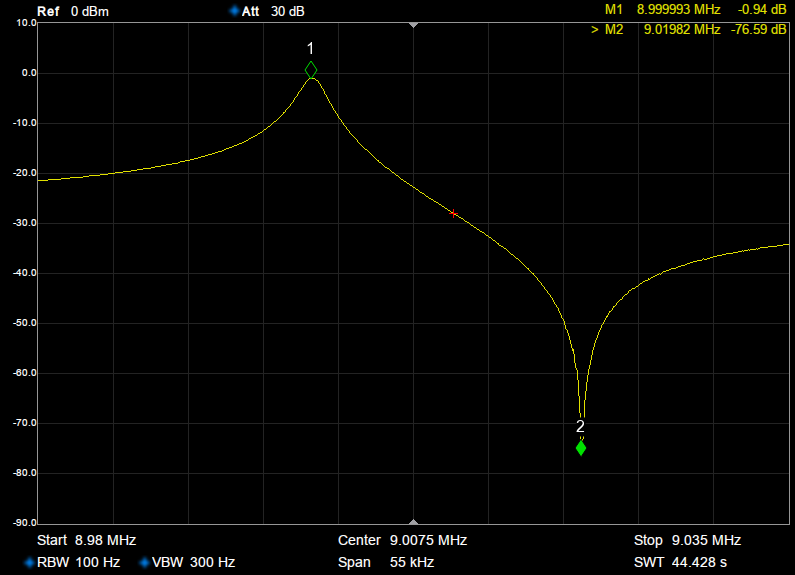Click the bottom center frequency triangle marker
Screen dimensions: 795x575
pos(413,521)
